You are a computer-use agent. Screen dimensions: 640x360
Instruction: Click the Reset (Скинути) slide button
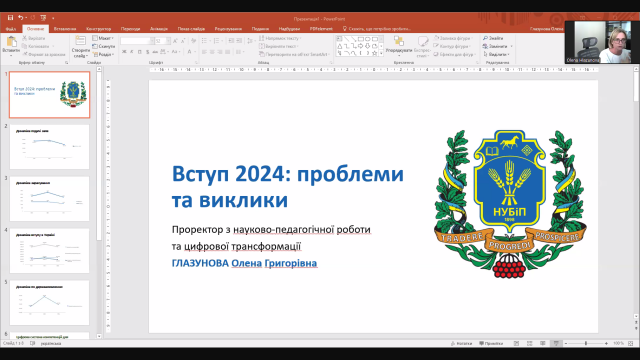[104, 46]
